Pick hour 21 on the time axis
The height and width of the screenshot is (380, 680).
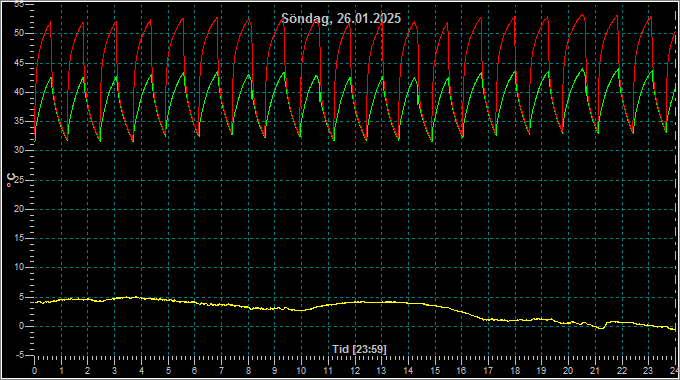tap(595, 371)
